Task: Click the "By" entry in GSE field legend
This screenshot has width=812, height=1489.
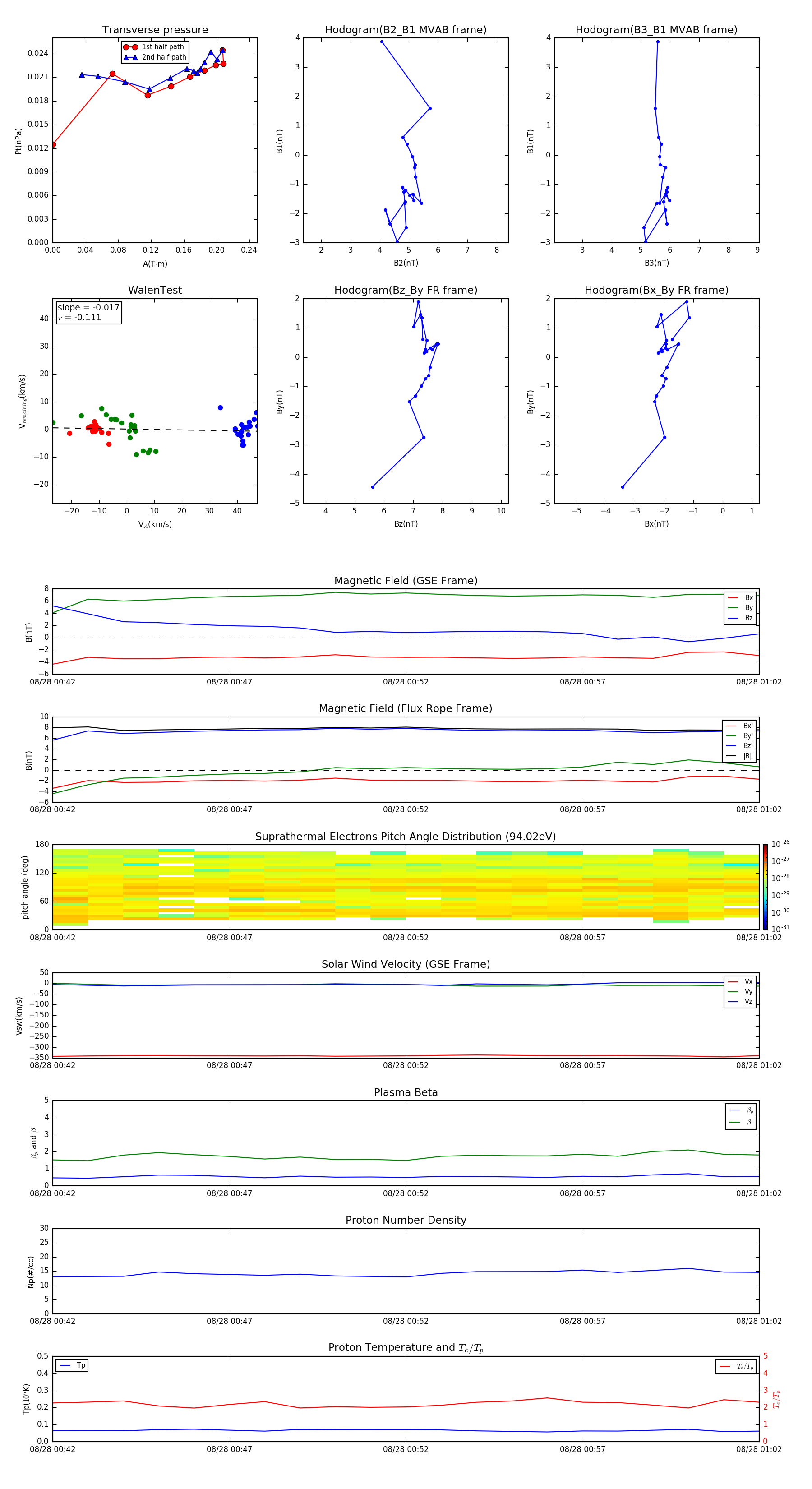Action: click(x=740, y=607)
